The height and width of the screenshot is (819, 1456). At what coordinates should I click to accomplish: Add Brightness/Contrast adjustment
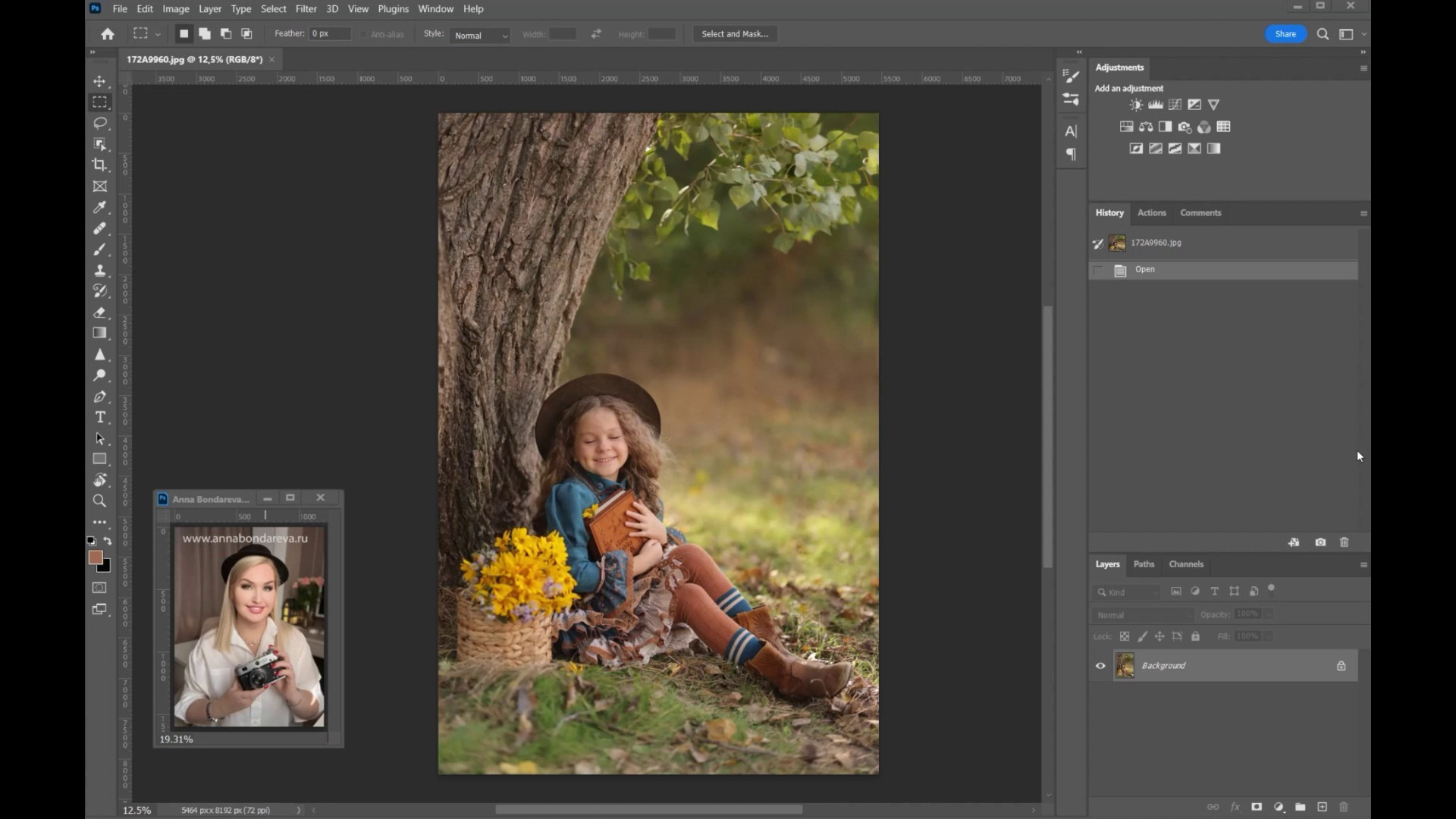pyautogui.click(x=1136, y=105)
